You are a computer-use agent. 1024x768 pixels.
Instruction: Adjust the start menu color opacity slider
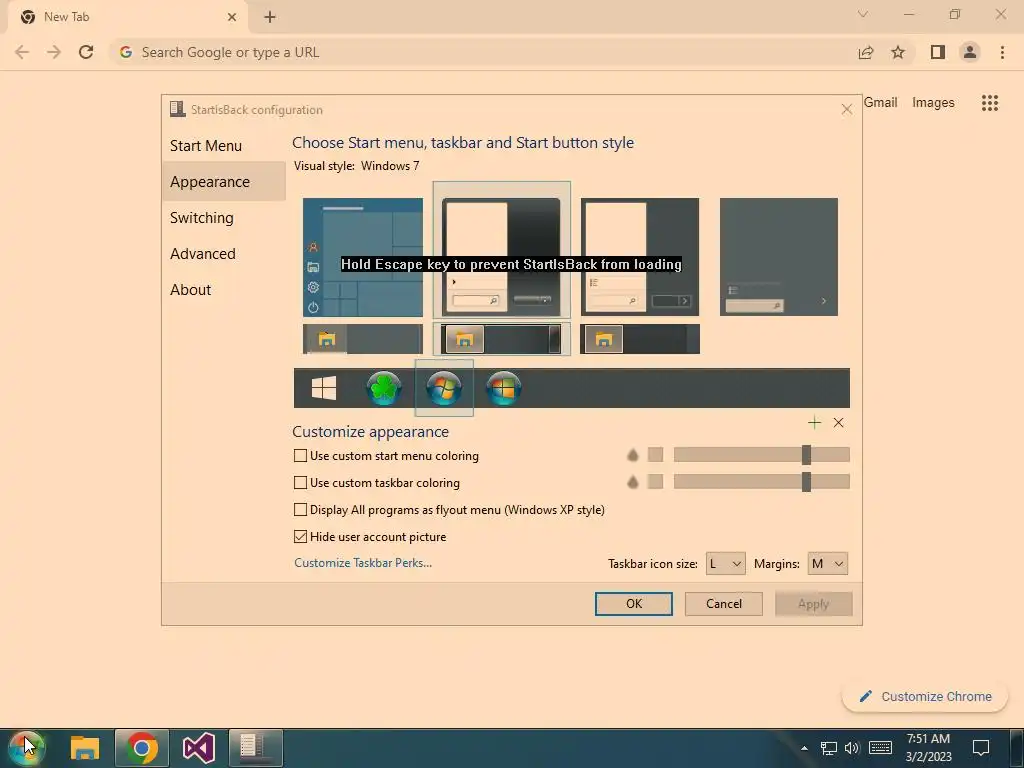tap(761, 455)
